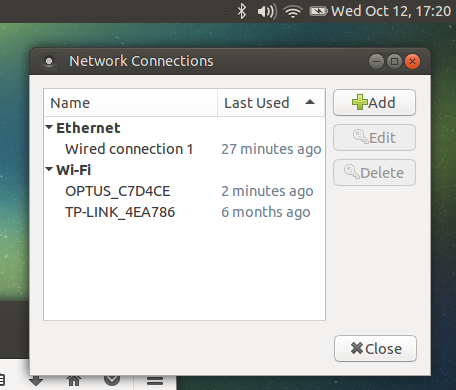Open the Wi-Fi network indicator menu
456x390 pixels.
293,12
